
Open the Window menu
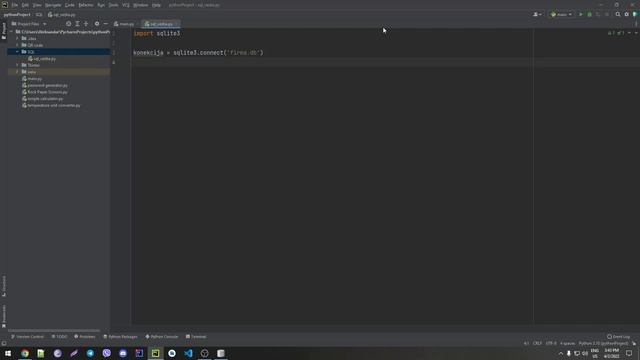[141, 5]
